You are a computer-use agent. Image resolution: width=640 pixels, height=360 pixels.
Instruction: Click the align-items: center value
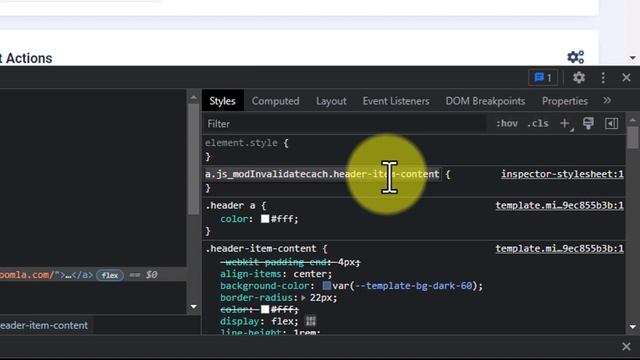coord(312,274)
